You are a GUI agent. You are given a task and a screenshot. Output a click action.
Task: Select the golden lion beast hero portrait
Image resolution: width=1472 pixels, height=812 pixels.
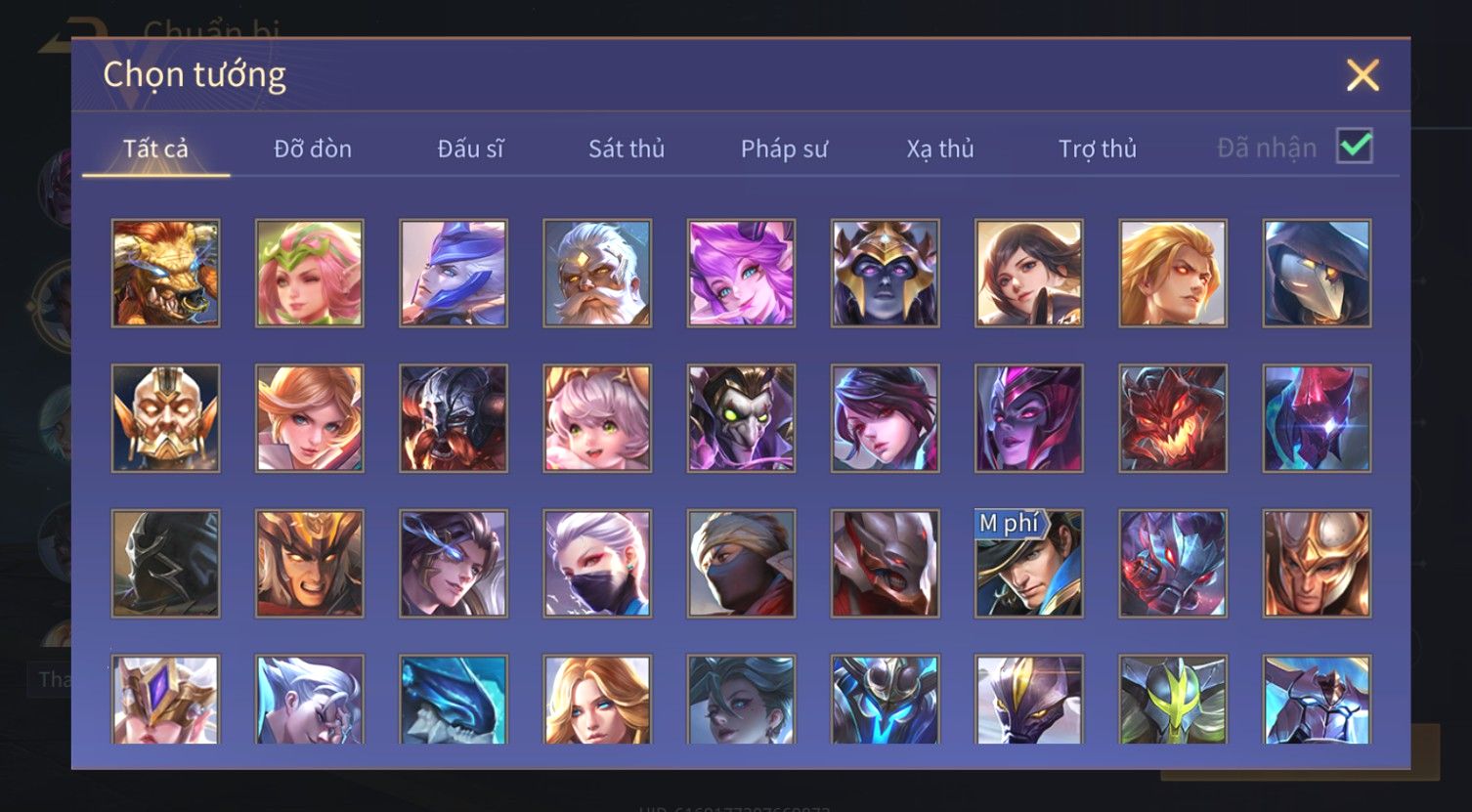pos(166,273)
